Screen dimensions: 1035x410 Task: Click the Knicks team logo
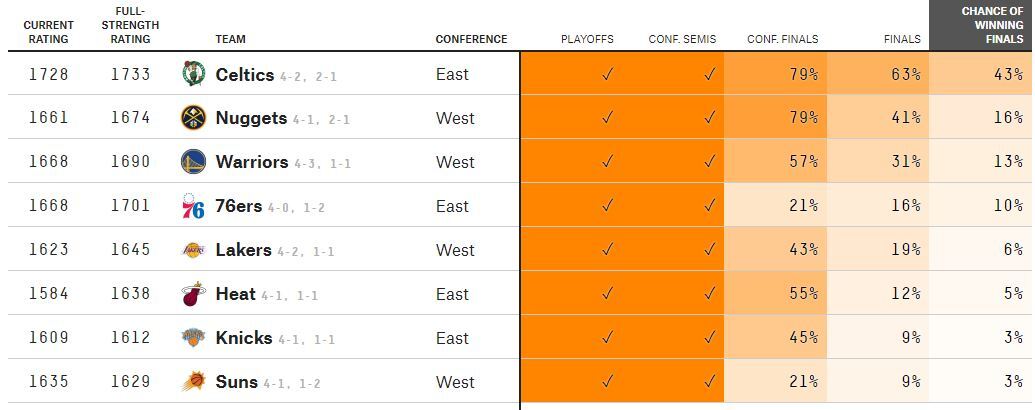[193, 338]
